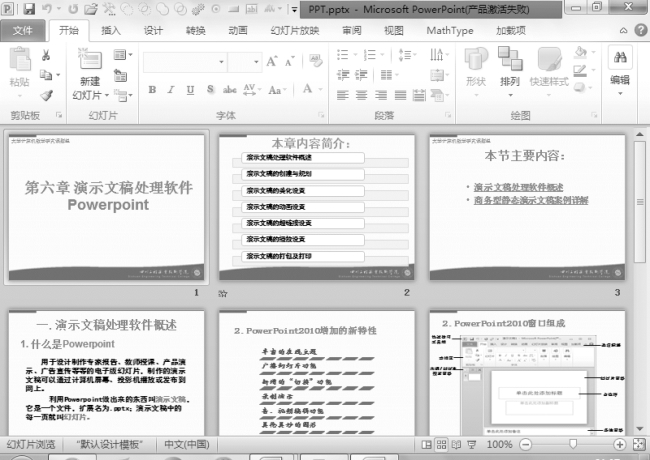Click the New Slide (新建幻灯片) icon
Viewport: 650px width, 460px height.
pos(90,60)
